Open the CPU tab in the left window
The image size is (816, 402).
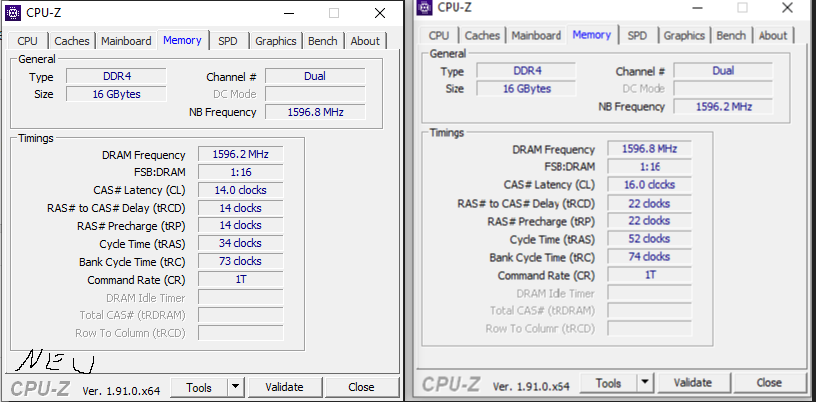[x=28, y=41]
